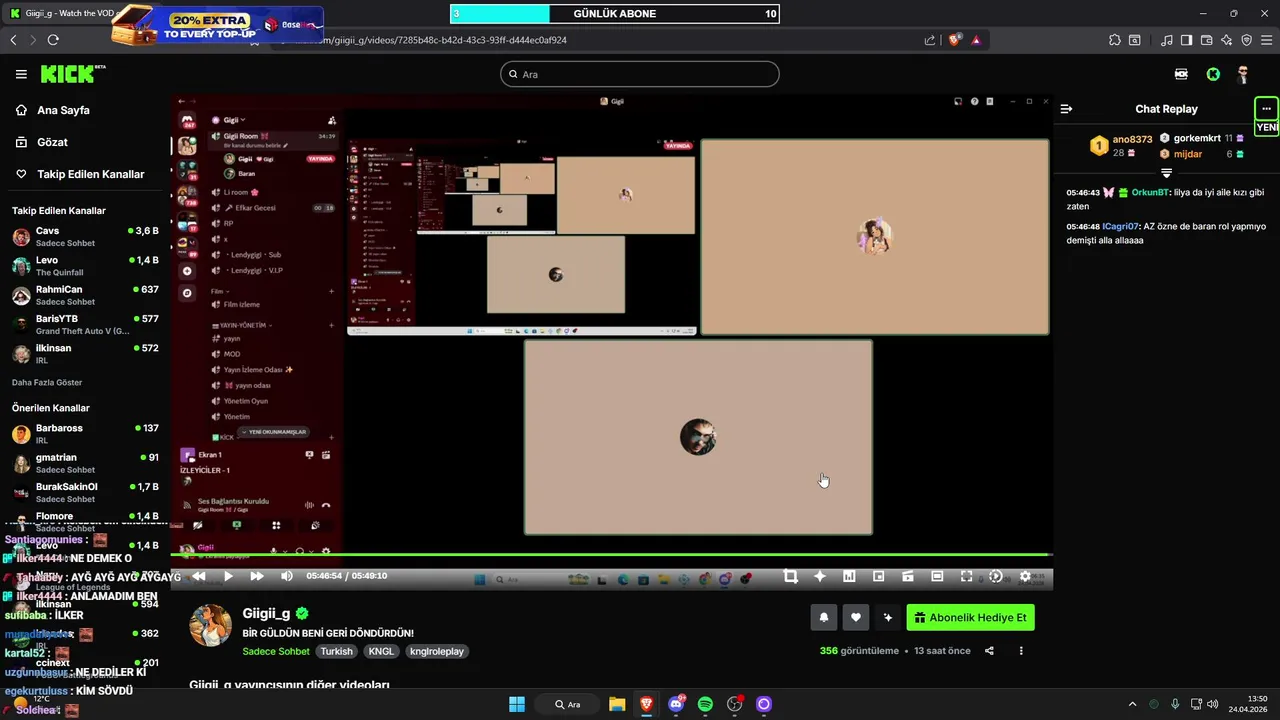1280x720 pixels.
Task: Open the user profile avatar
Action: pyautogui.click(x=1243, y=74)
